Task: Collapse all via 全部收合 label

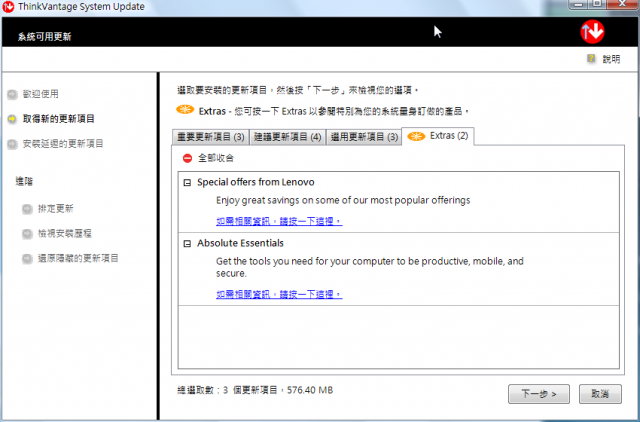Action: point(216,158)
